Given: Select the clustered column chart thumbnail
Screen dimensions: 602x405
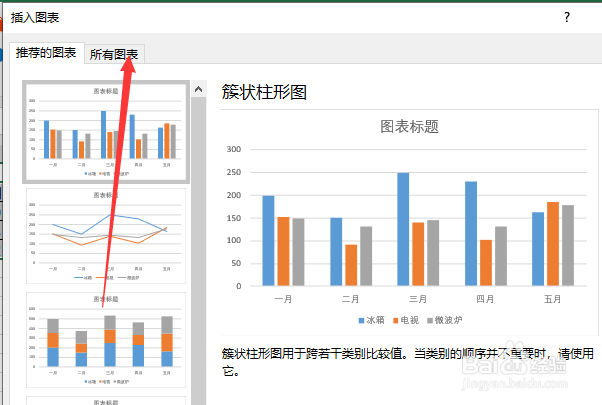Looking at the screenshot, I should 106,132.
